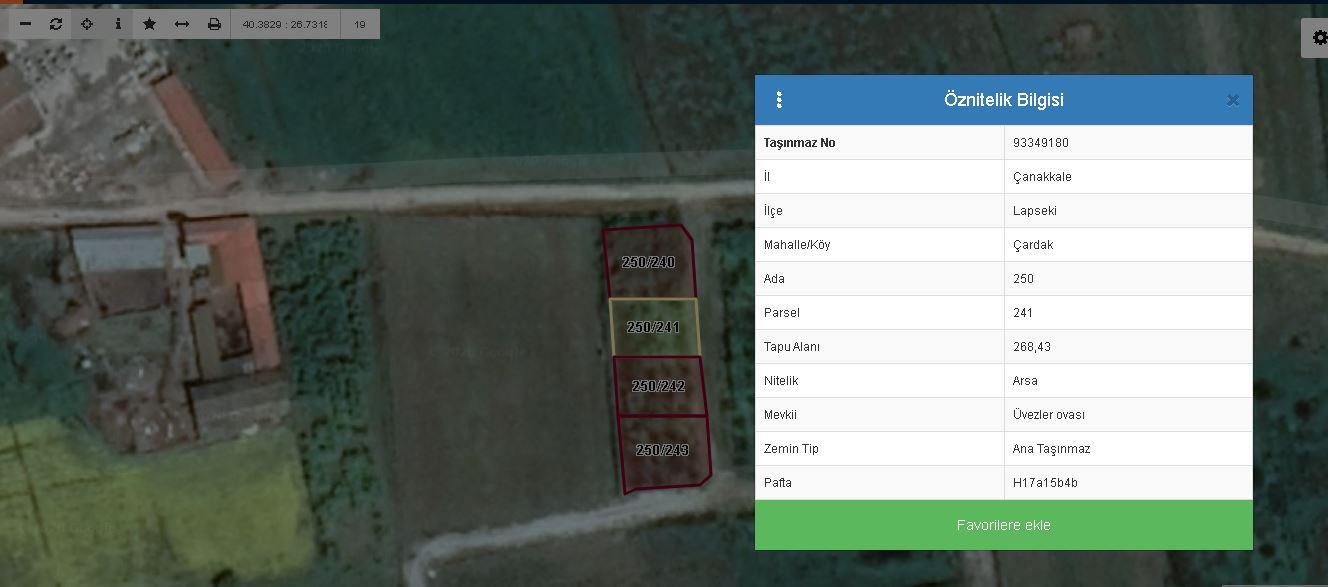The width and height of the screenshot is (1328, 587).
Task: Select parcel 250/240 on the map
Action: pyautogui.click(x=648, y=263)
